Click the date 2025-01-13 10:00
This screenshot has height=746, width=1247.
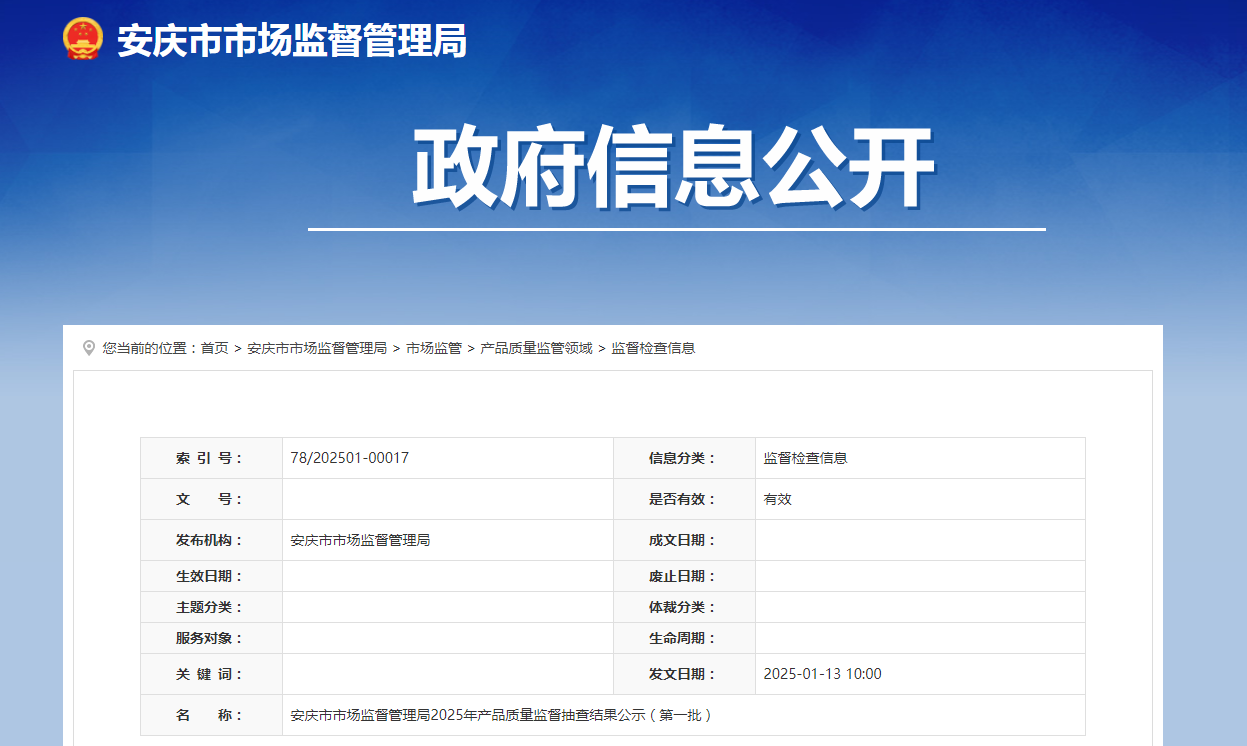823,674
